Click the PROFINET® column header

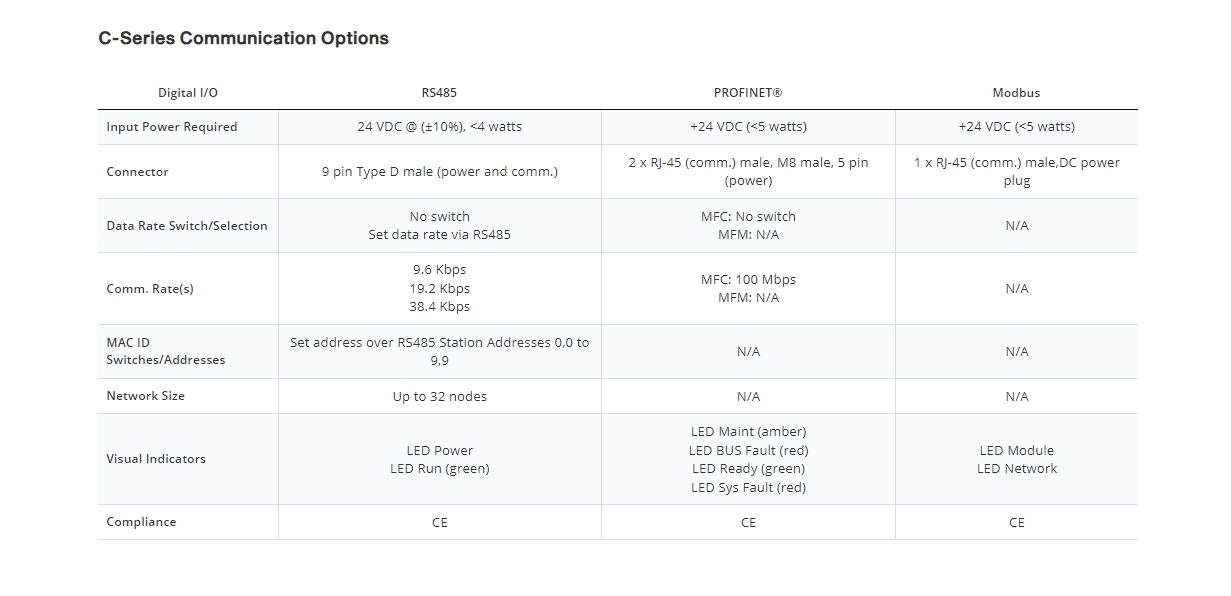tap(748, 93)
